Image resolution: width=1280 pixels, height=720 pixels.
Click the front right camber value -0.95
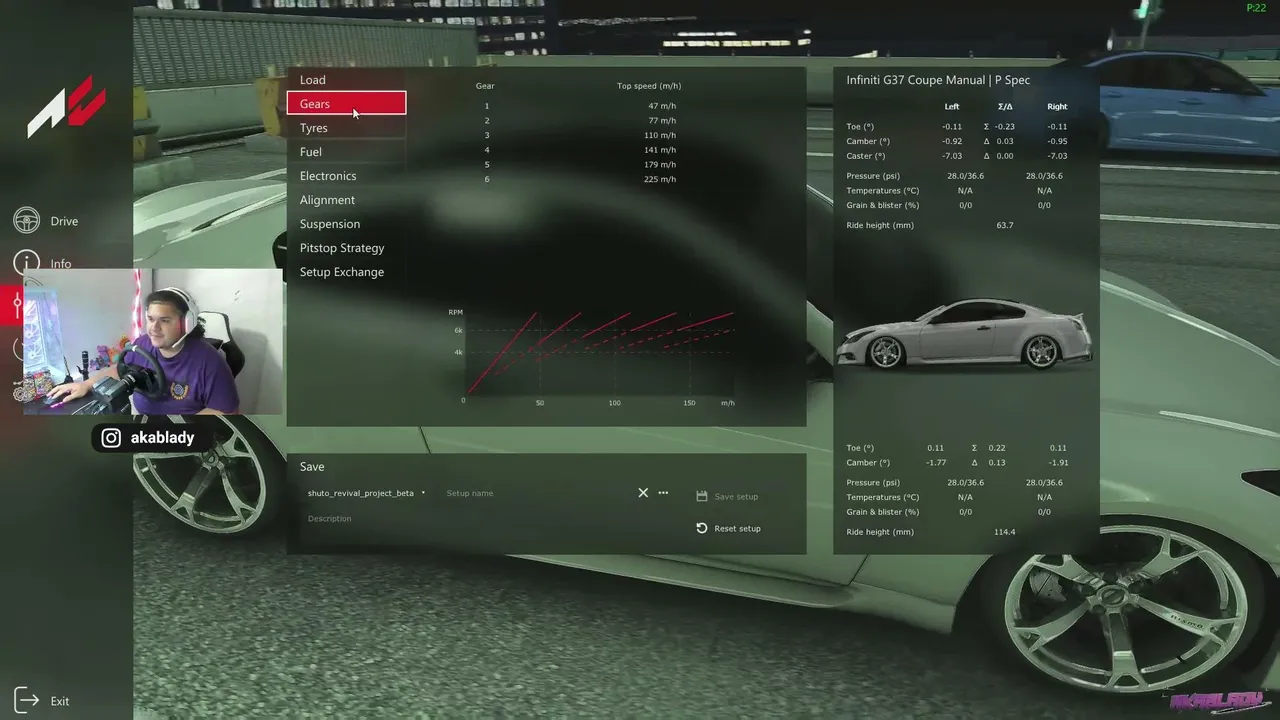tap(1057, 141)
